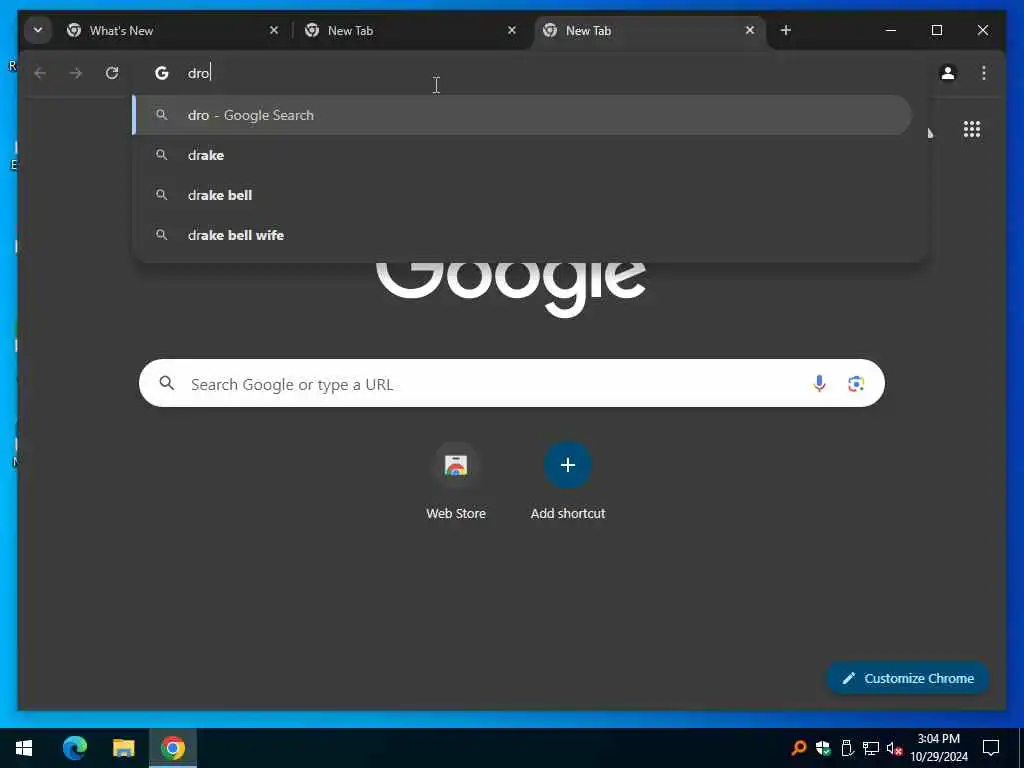The width and height of the screenshot is (1024, 768).
Task: Close the active rightmost New Tab
Action: click(x=750, y=30)
